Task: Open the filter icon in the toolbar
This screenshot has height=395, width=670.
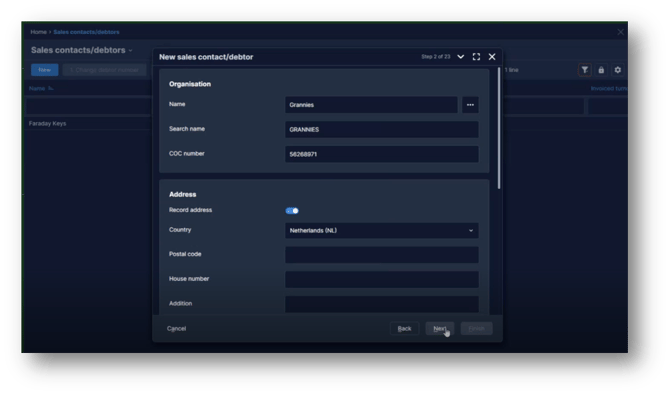Action: pos(585,70)
